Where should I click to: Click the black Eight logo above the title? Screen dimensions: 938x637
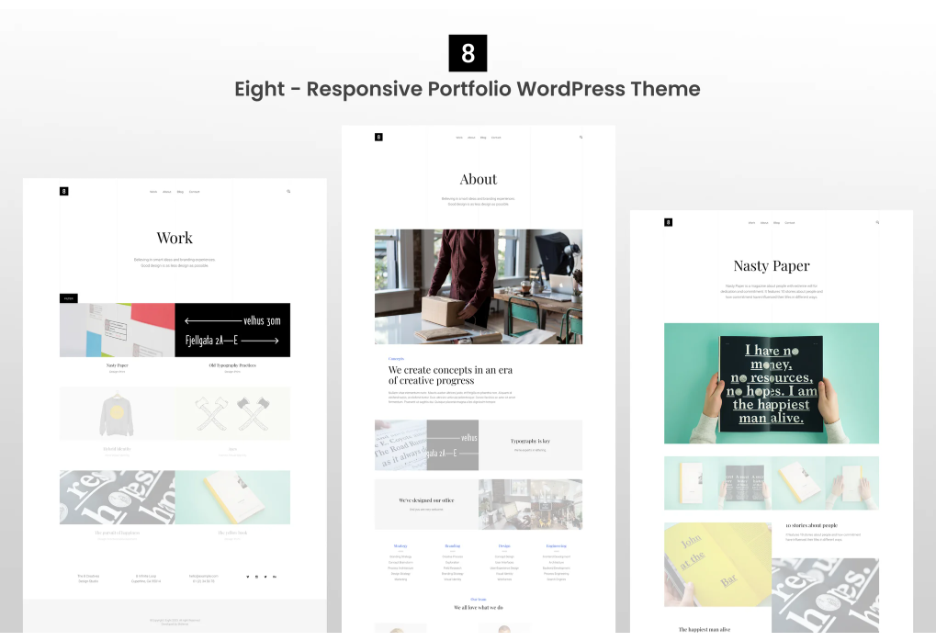pyautogui.click(x=467, y=53)
